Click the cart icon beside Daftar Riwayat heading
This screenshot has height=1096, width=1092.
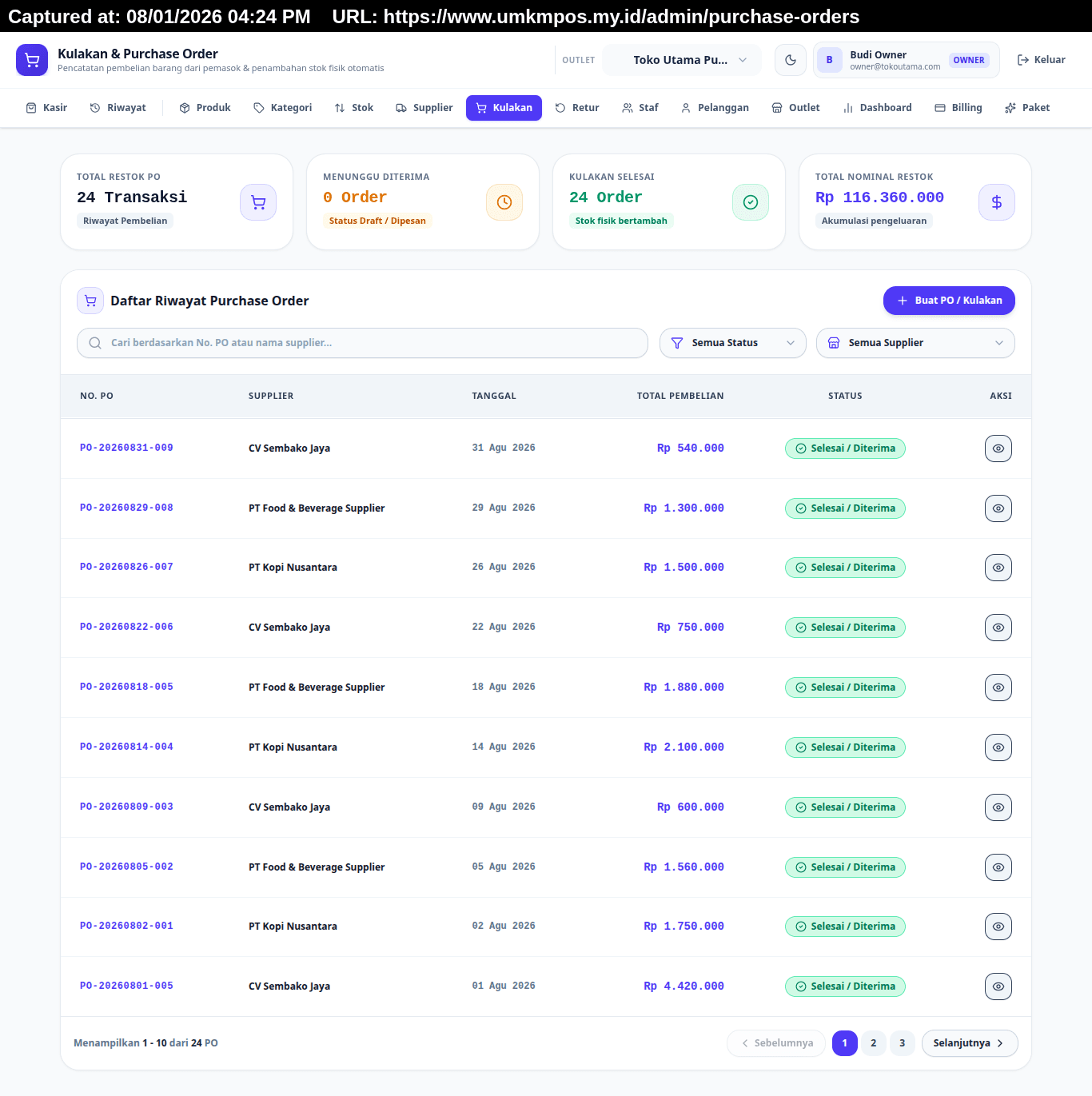(x=90, y=301)
